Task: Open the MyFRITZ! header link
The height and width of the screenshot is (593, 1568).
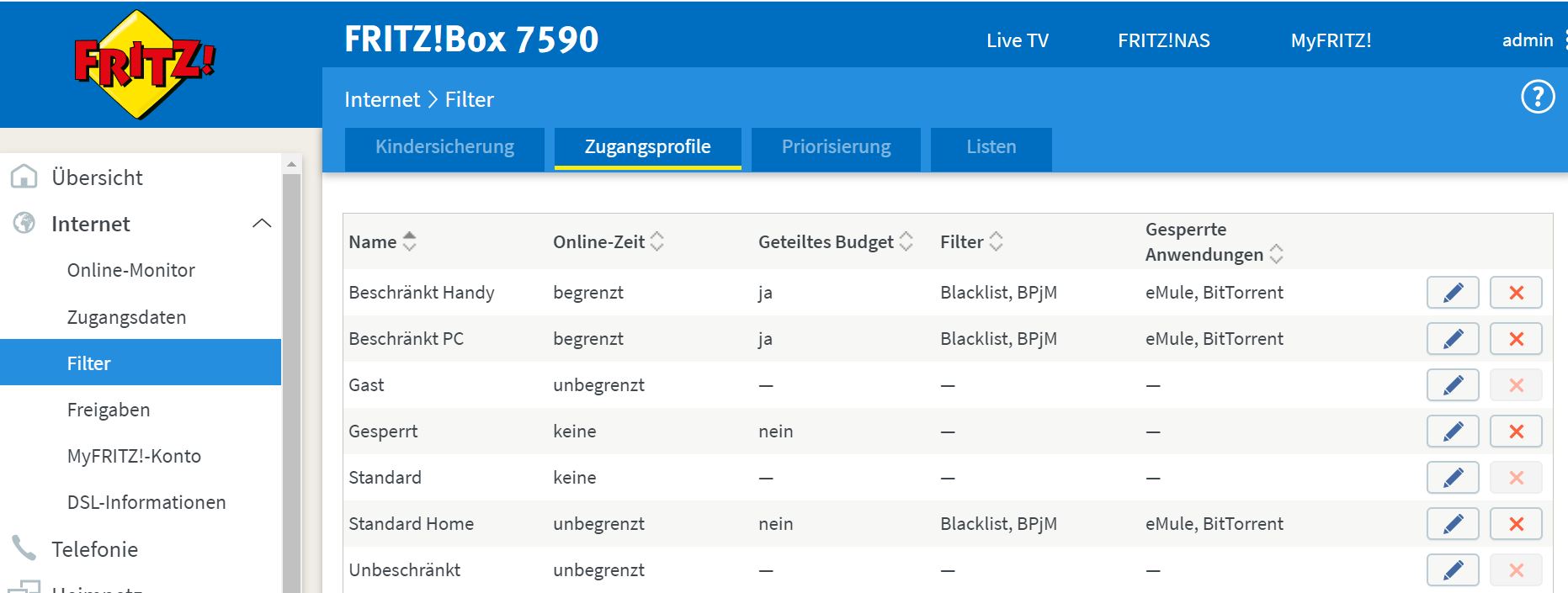Action: [x=1331, y=40]
